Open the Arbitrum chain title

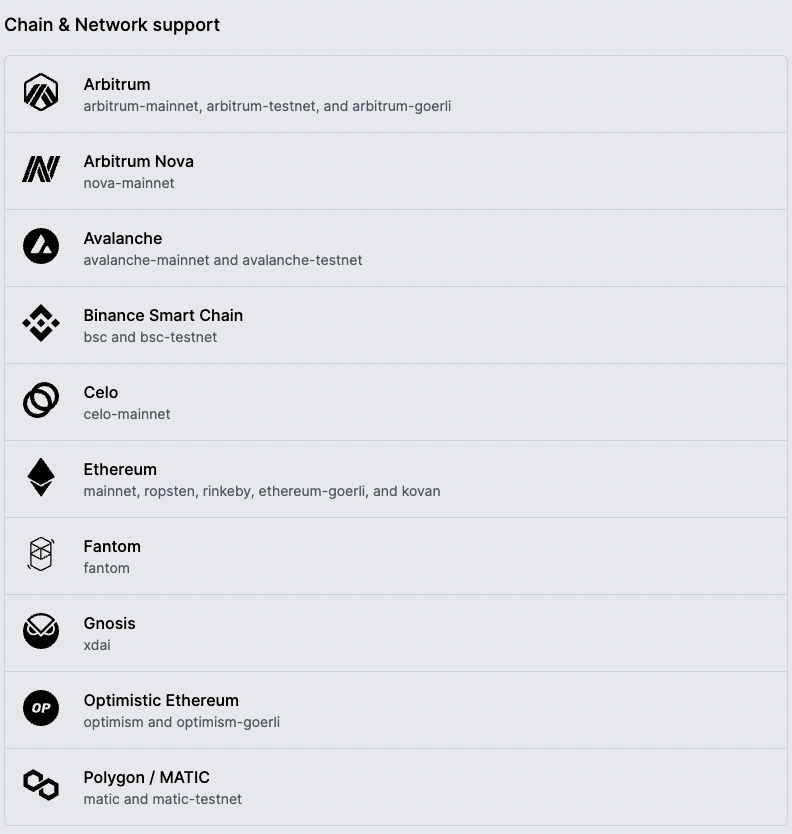[117, 85]
